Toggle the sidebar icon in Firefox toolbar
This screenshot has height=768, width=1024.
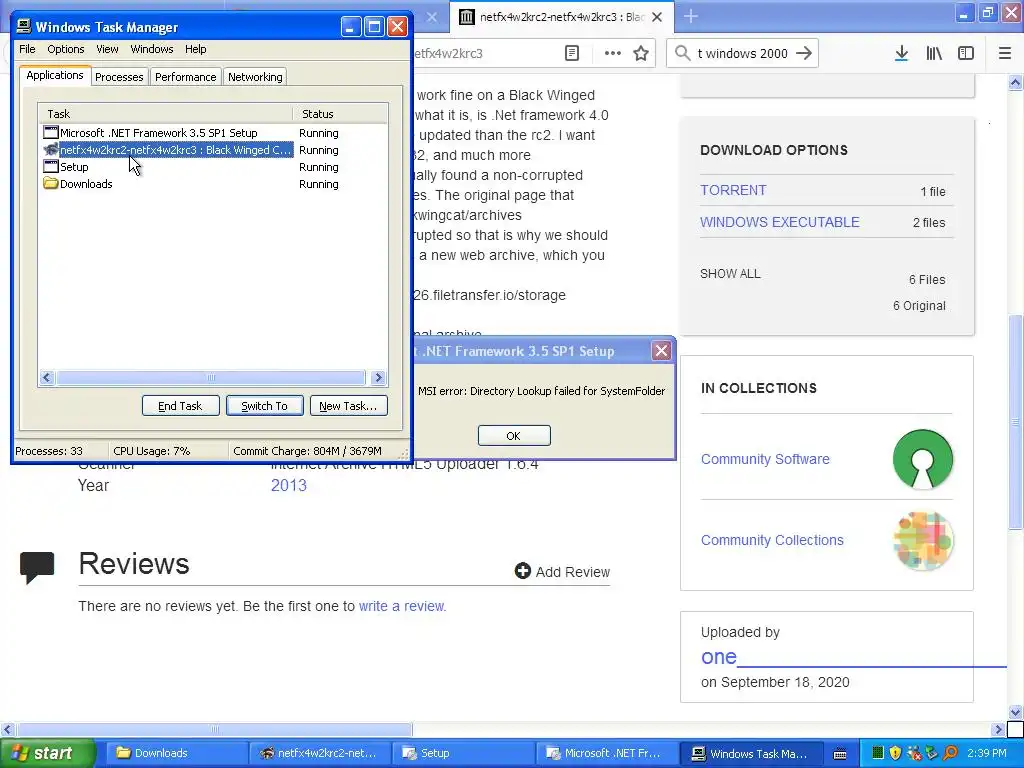click(966, 54)
